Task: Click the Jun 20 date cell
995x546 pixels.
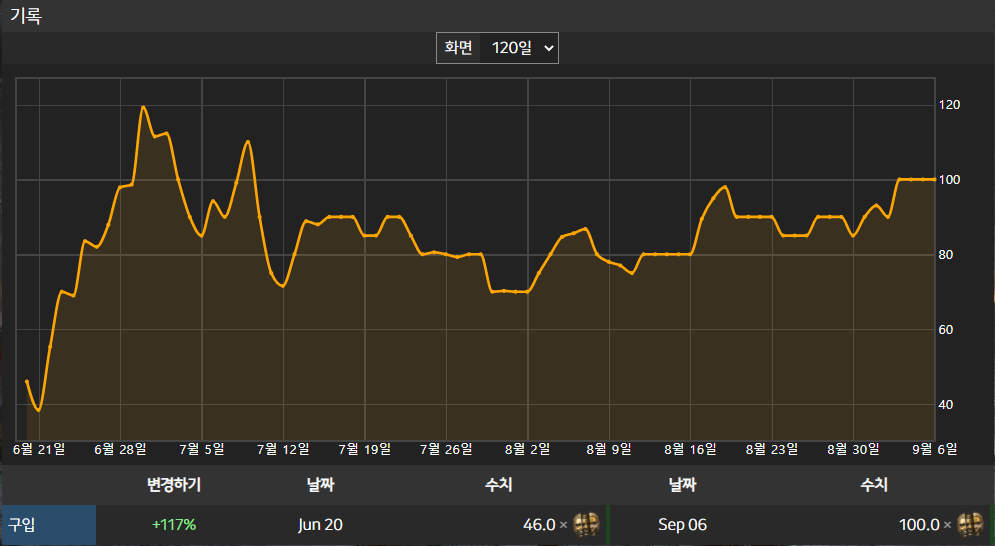Action: pos(320,525)
